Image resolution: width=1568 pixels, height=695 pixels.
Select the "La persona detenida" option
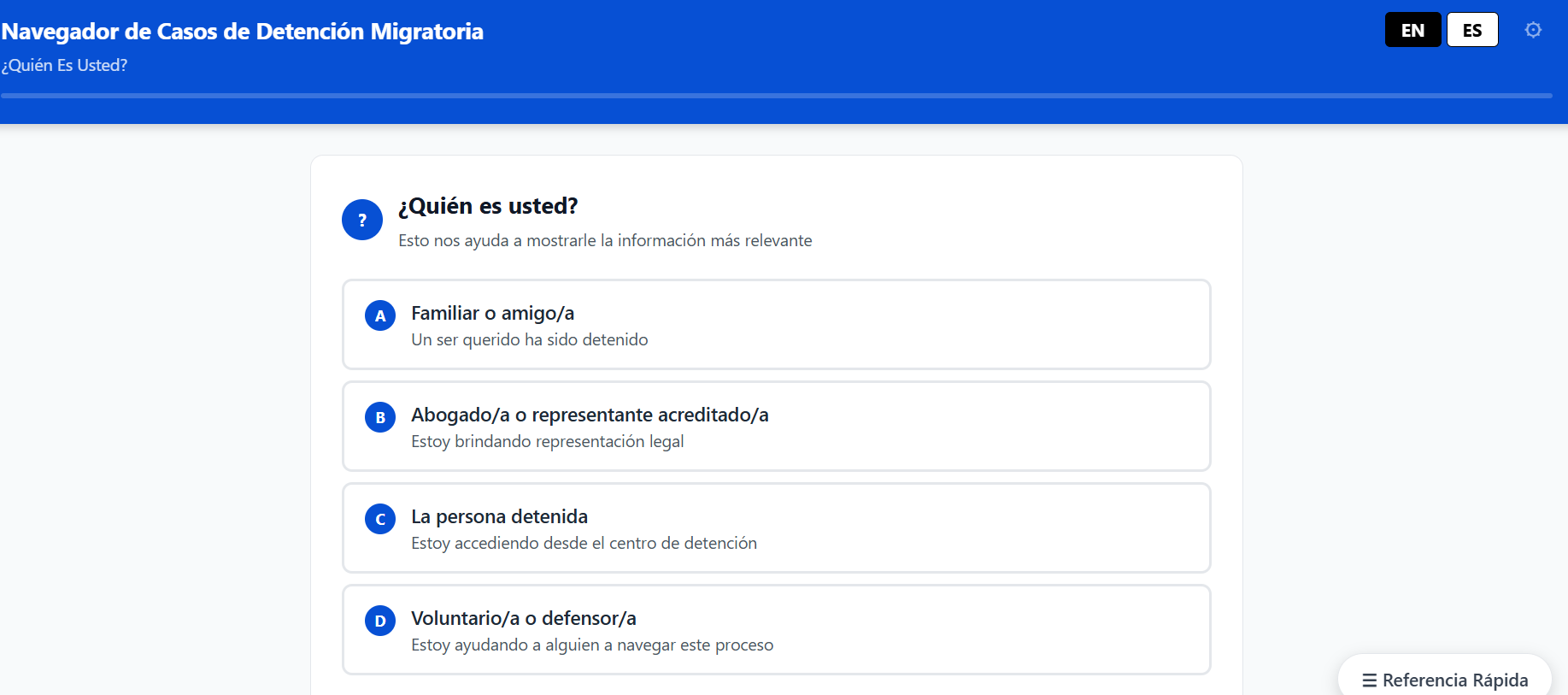(x=777, y=528)
